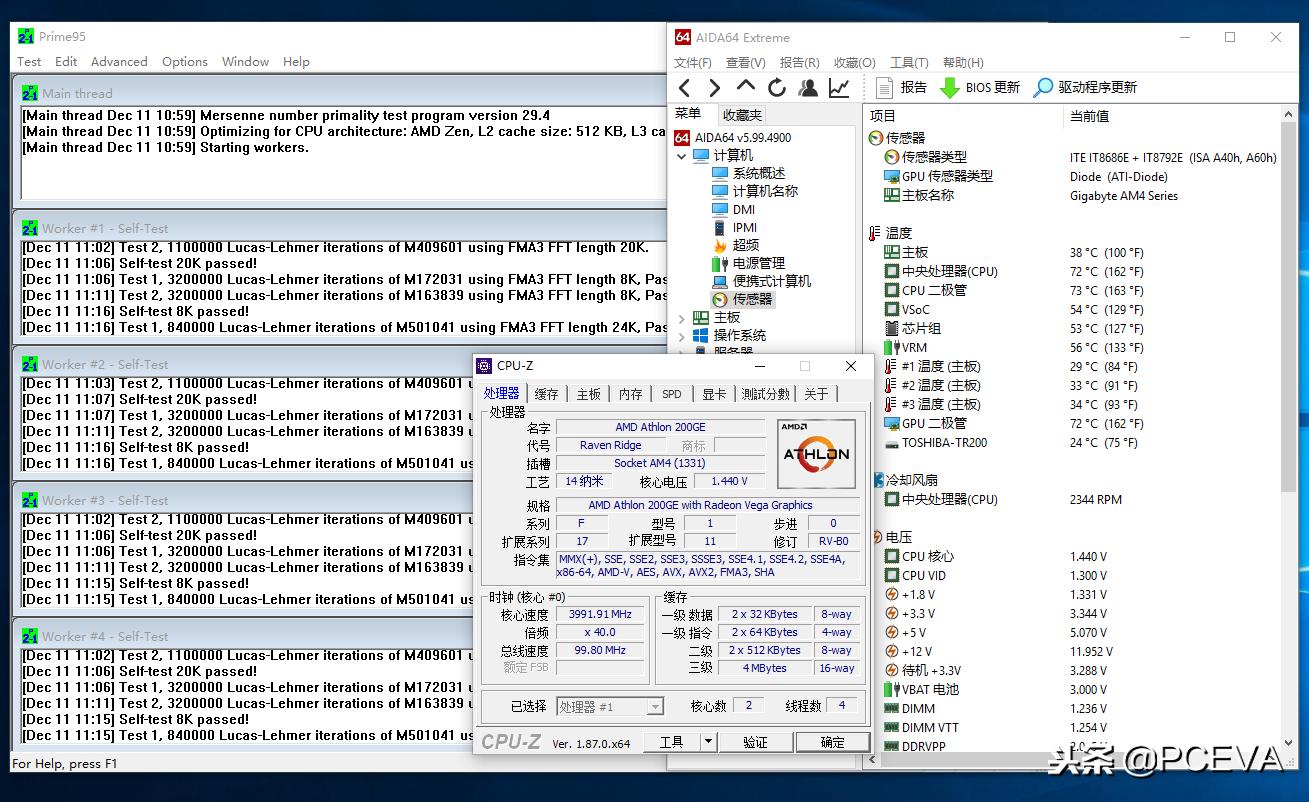Viewport: 1309px width, 802px height.
Task: Click the back arrow in AIDA64 toolbar
Action: [x=686, y=87]
